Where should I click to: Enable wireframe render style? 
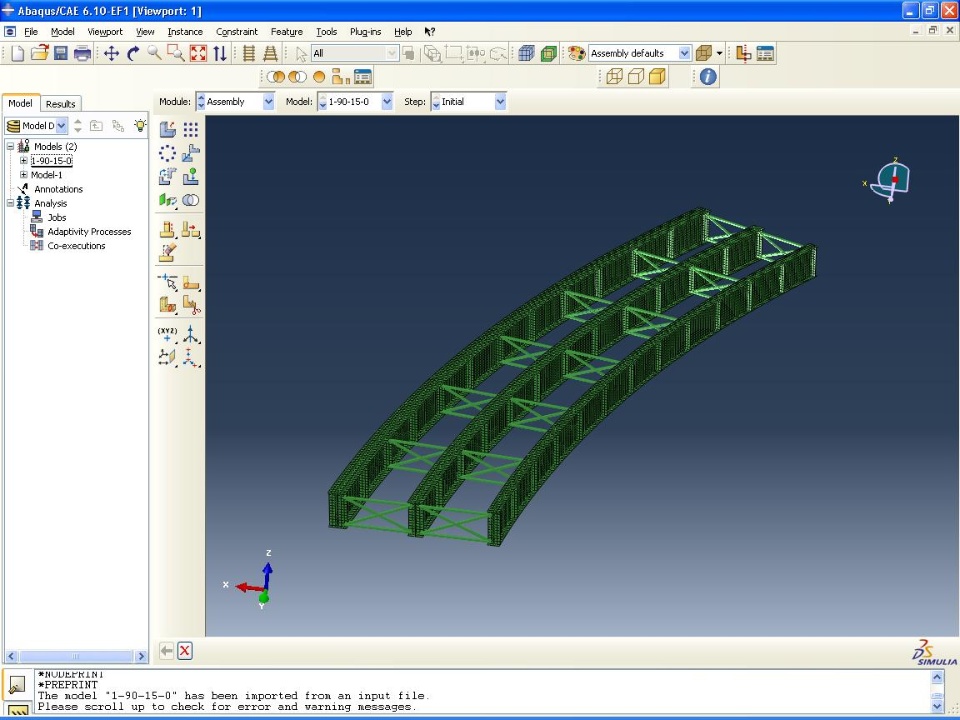click(x=614, y=77)
